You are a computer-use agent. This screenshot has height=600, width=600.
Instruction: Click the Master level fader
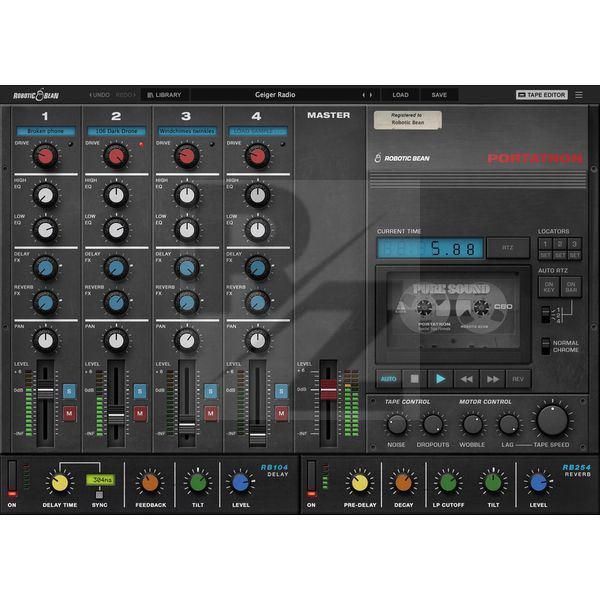[328, 390]
